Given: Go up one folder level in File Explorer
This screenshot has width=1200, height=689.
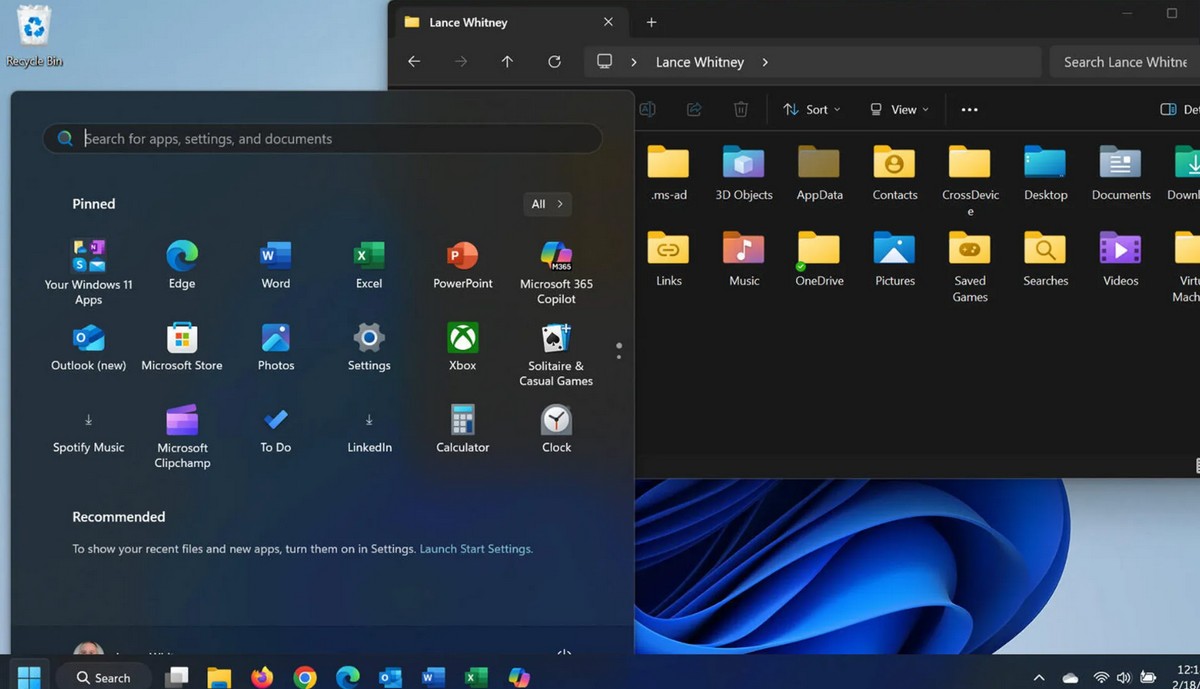Looking at the screenshot, I should tap(507, 62).
